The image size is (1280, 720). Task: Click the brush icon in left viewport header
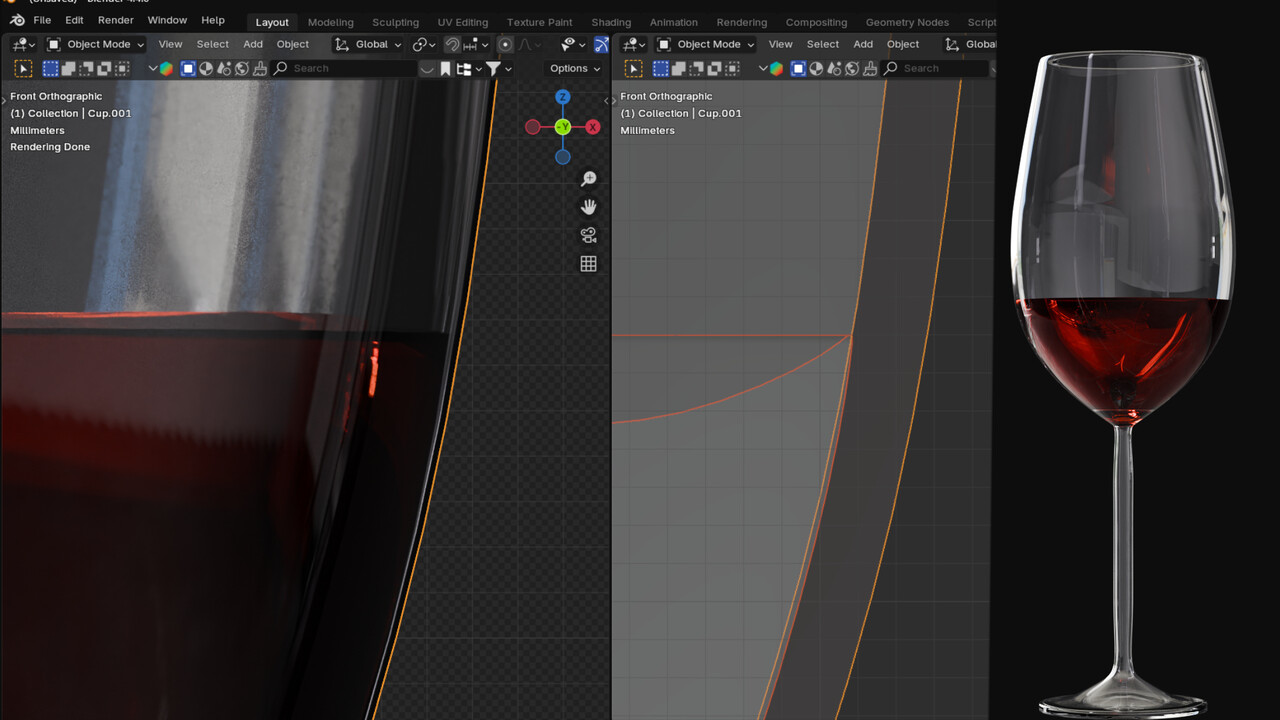point(260,68)
